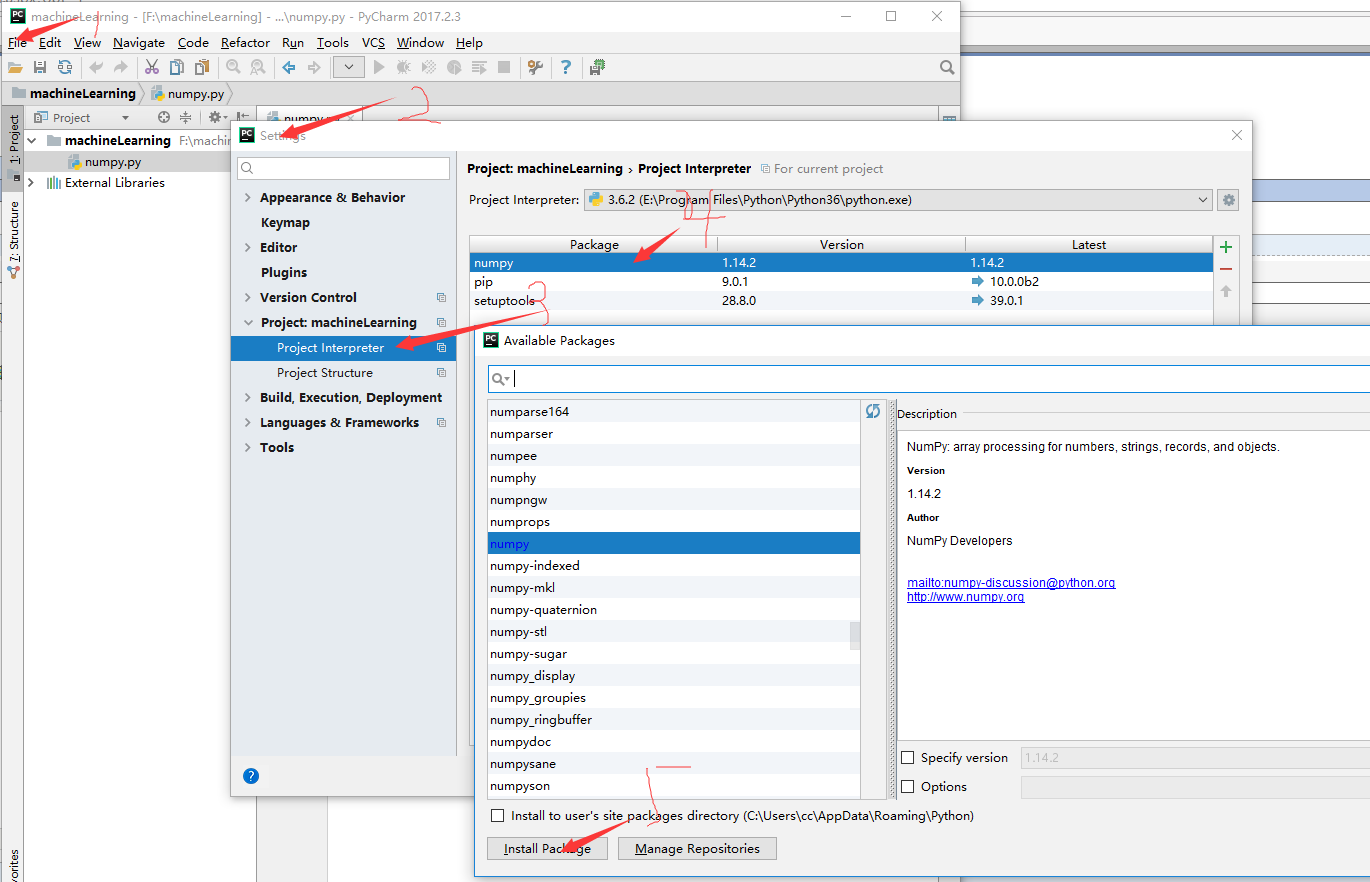Click the package list vertical scrollbar thumb
Image resolution: width=1370 pixels, height=882 pixels.
click(x=855, y=636)
